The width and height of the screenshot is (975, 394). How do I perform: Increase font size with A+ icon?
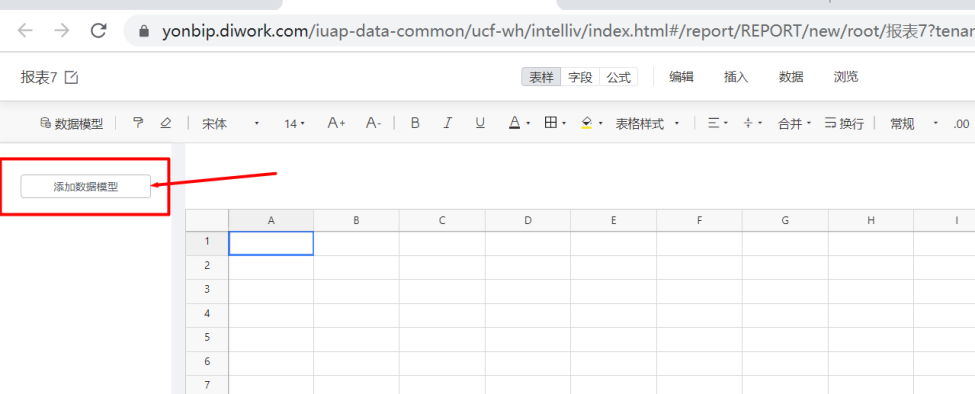[x=336, y=123]
